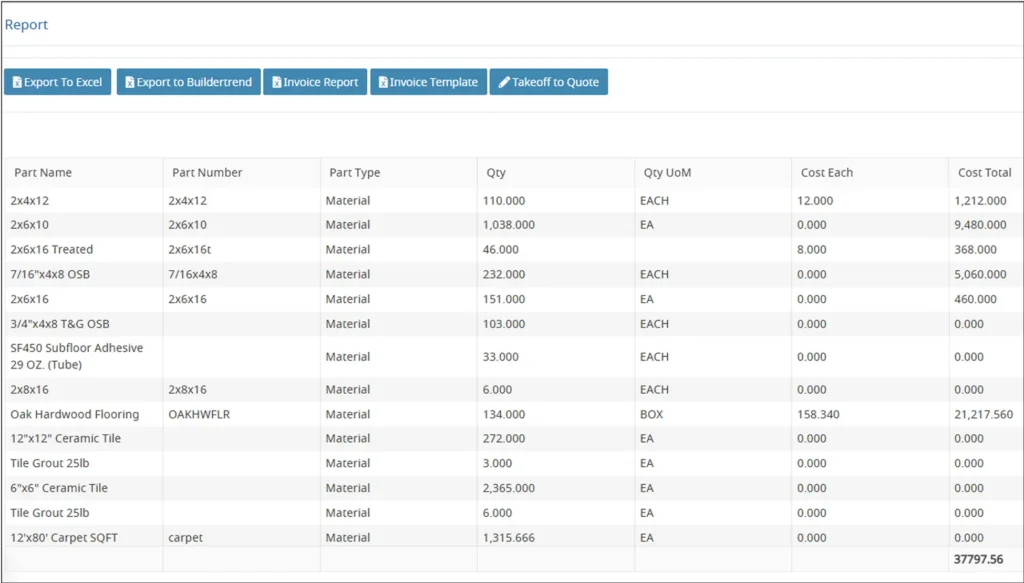Select the 3/4"x4x8 T&G OSB row name

click(x=60, y=324)
